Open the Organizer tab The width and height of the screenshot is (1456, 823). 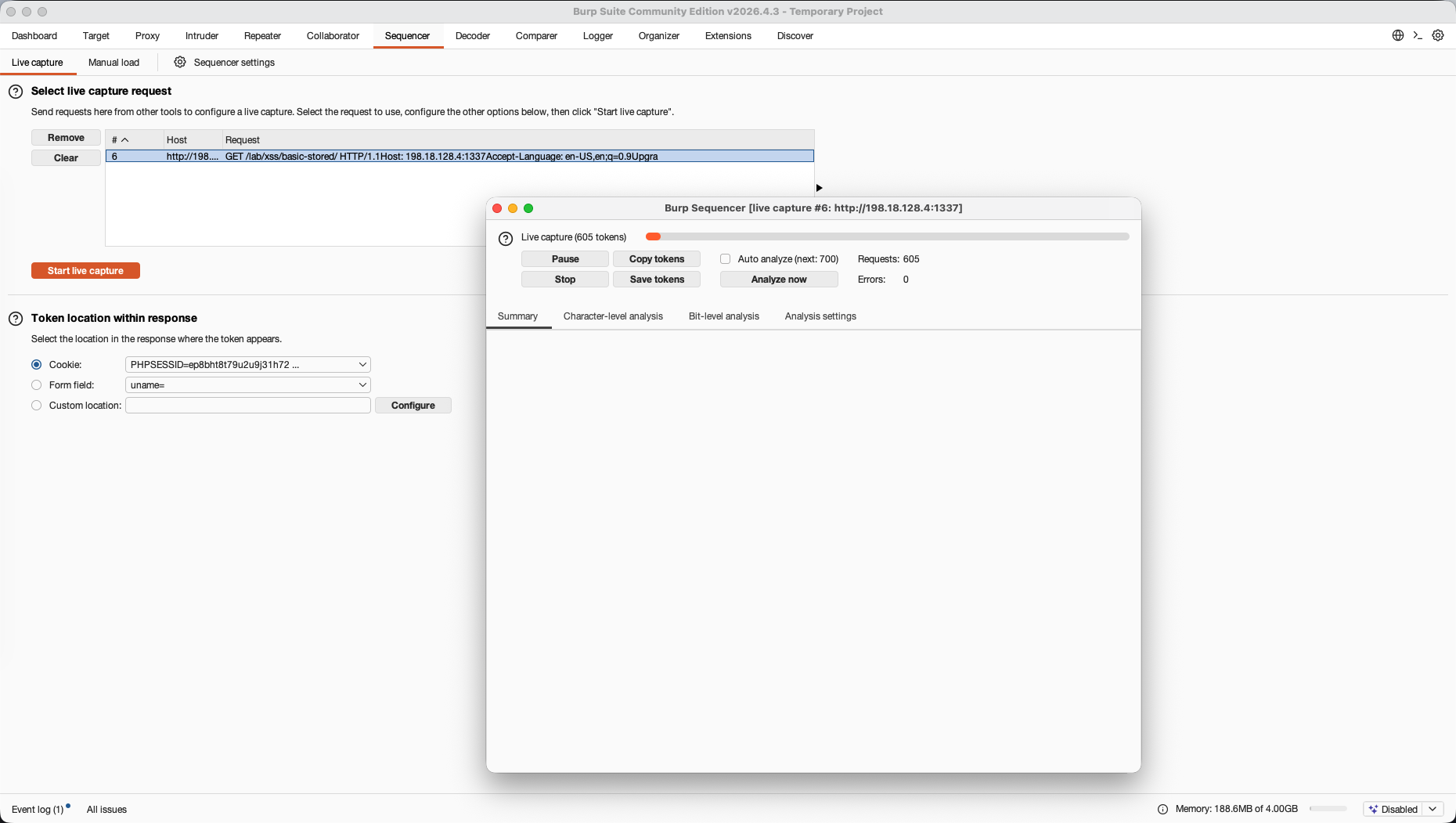[x=659, y=35]
